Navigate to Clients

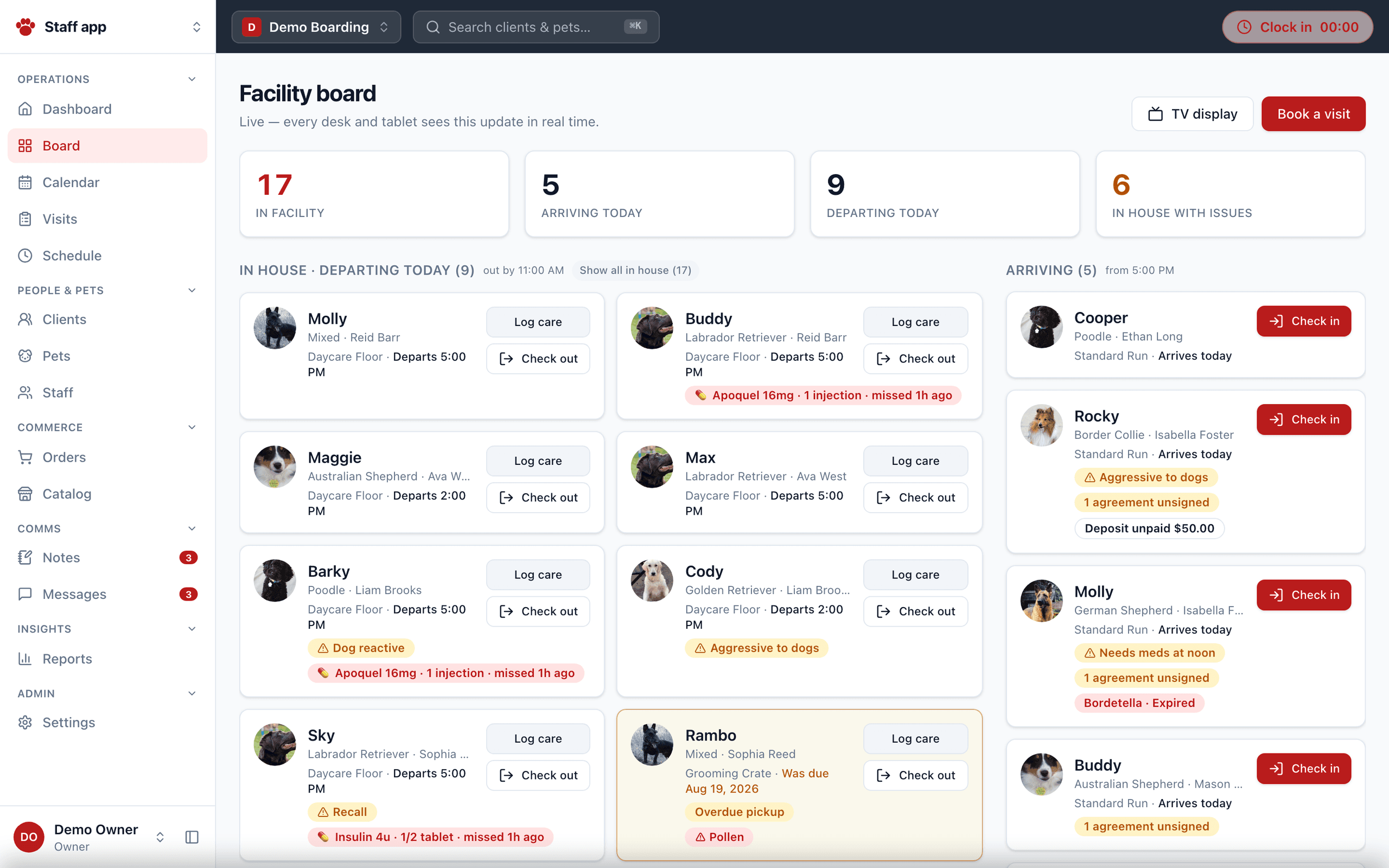coord(107,319)
